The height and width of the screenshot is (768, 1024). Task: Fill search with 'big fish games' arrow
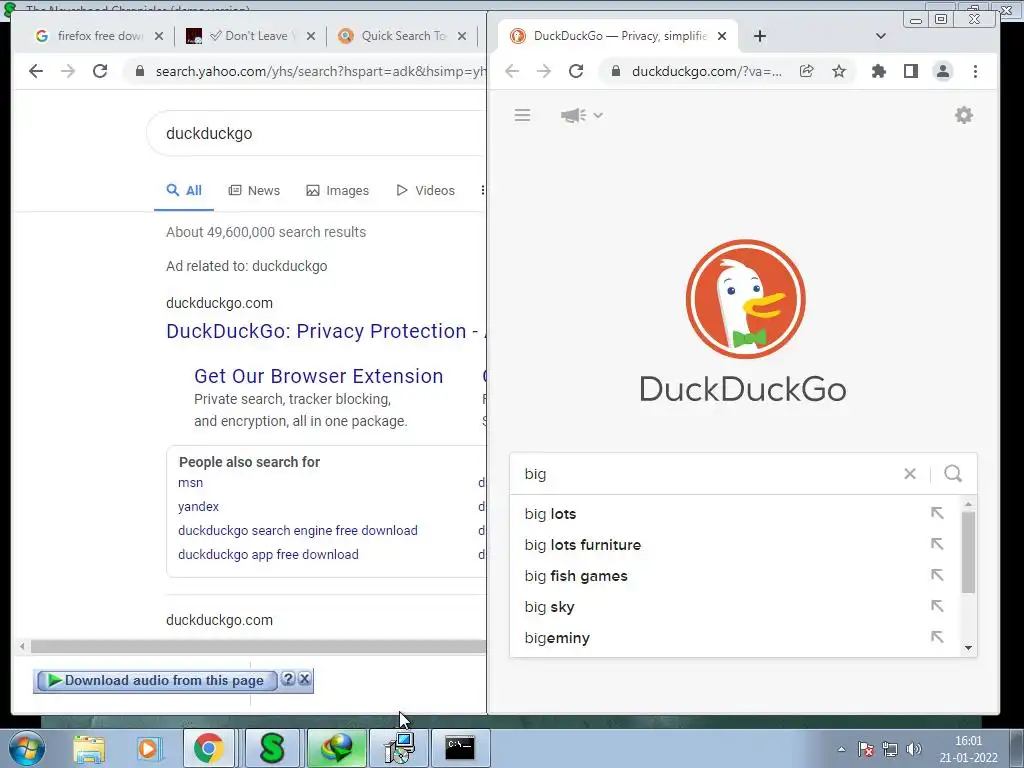(937, 575)
